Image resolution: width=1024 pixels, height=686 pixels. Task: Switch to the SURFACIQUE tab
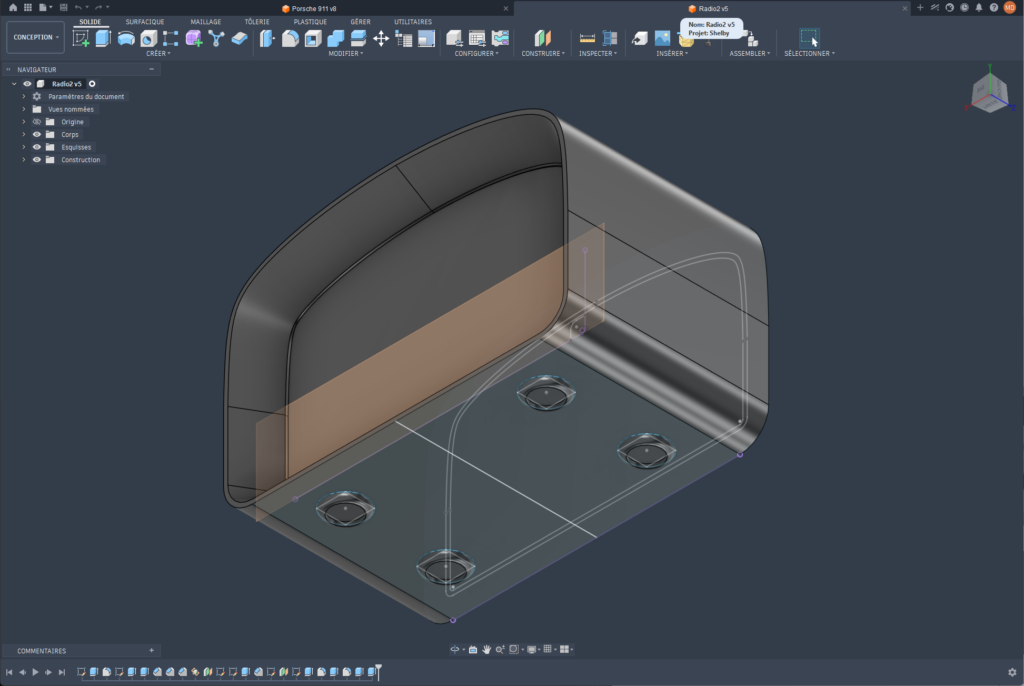(145, 22)
